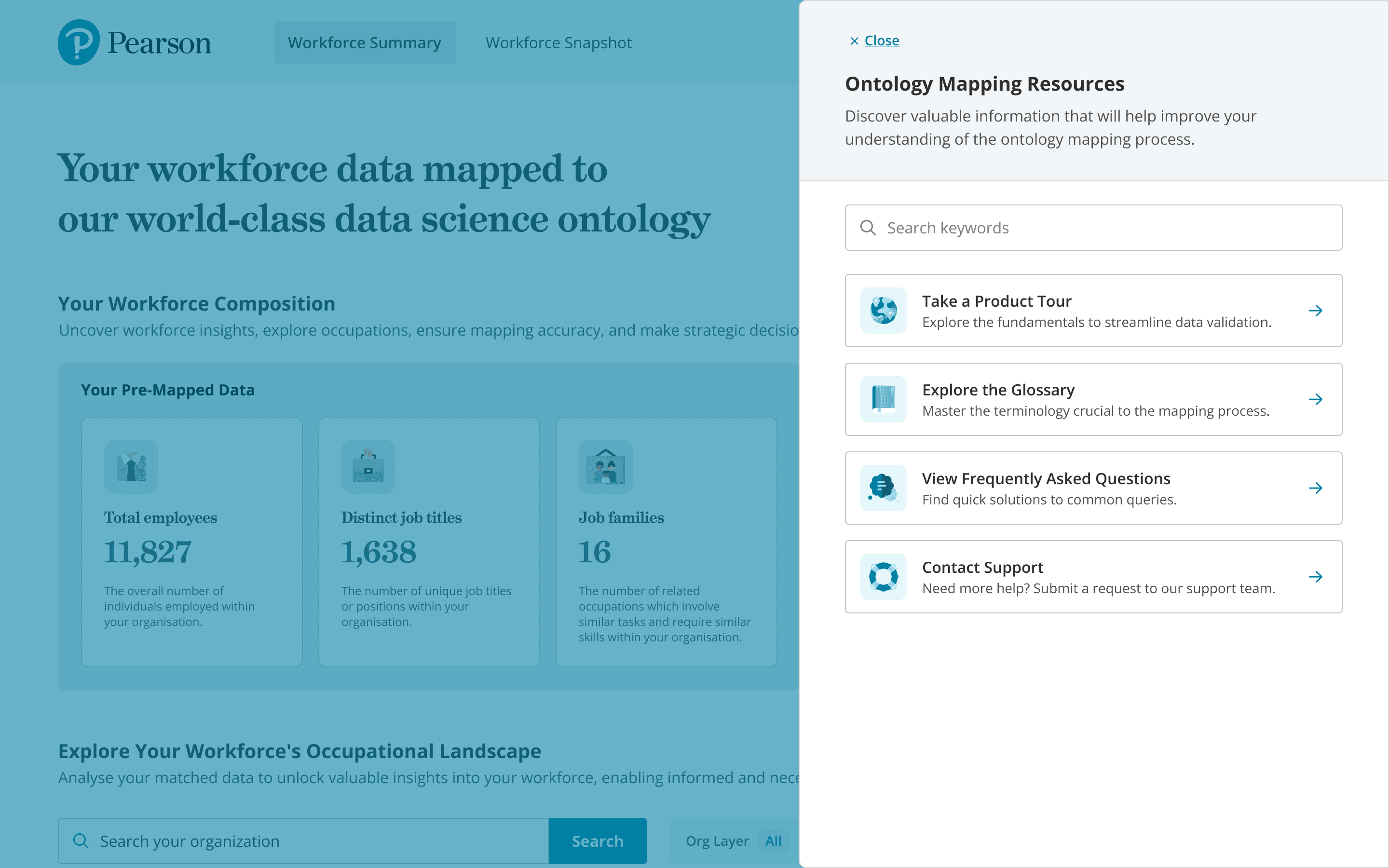The height and width of the screenshot is (868, 1389).
Task: Click arrow on Contact Support card
Action: 1316,576
